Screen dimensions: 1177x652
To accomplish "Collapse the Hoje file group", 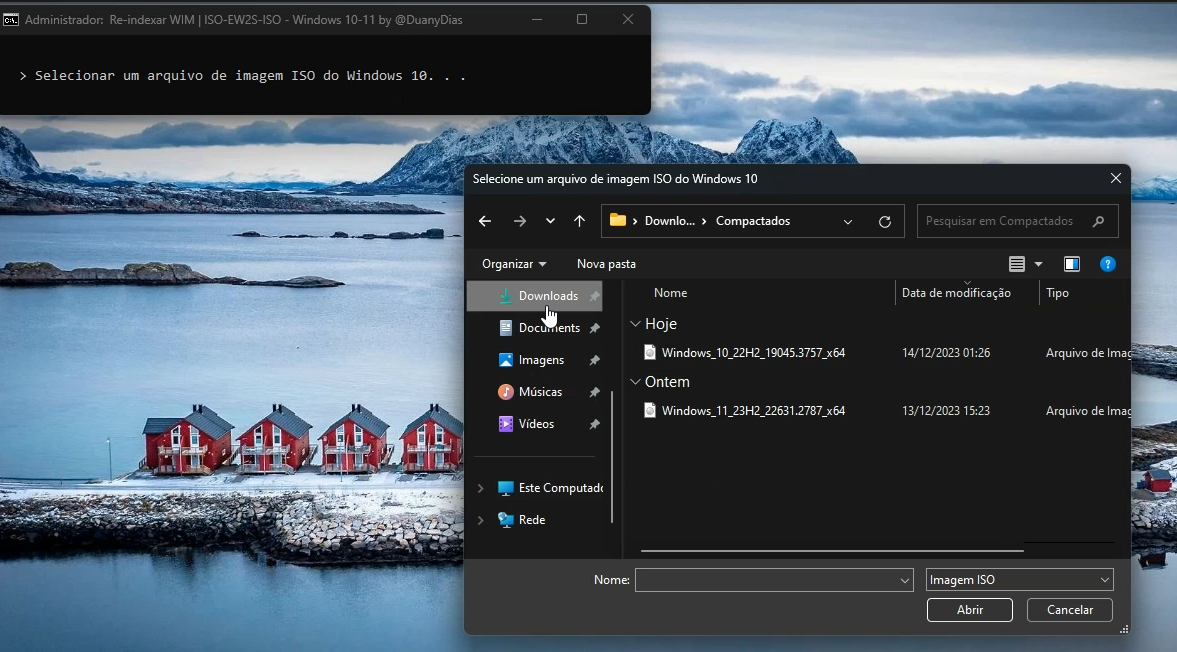I will 636,324.
